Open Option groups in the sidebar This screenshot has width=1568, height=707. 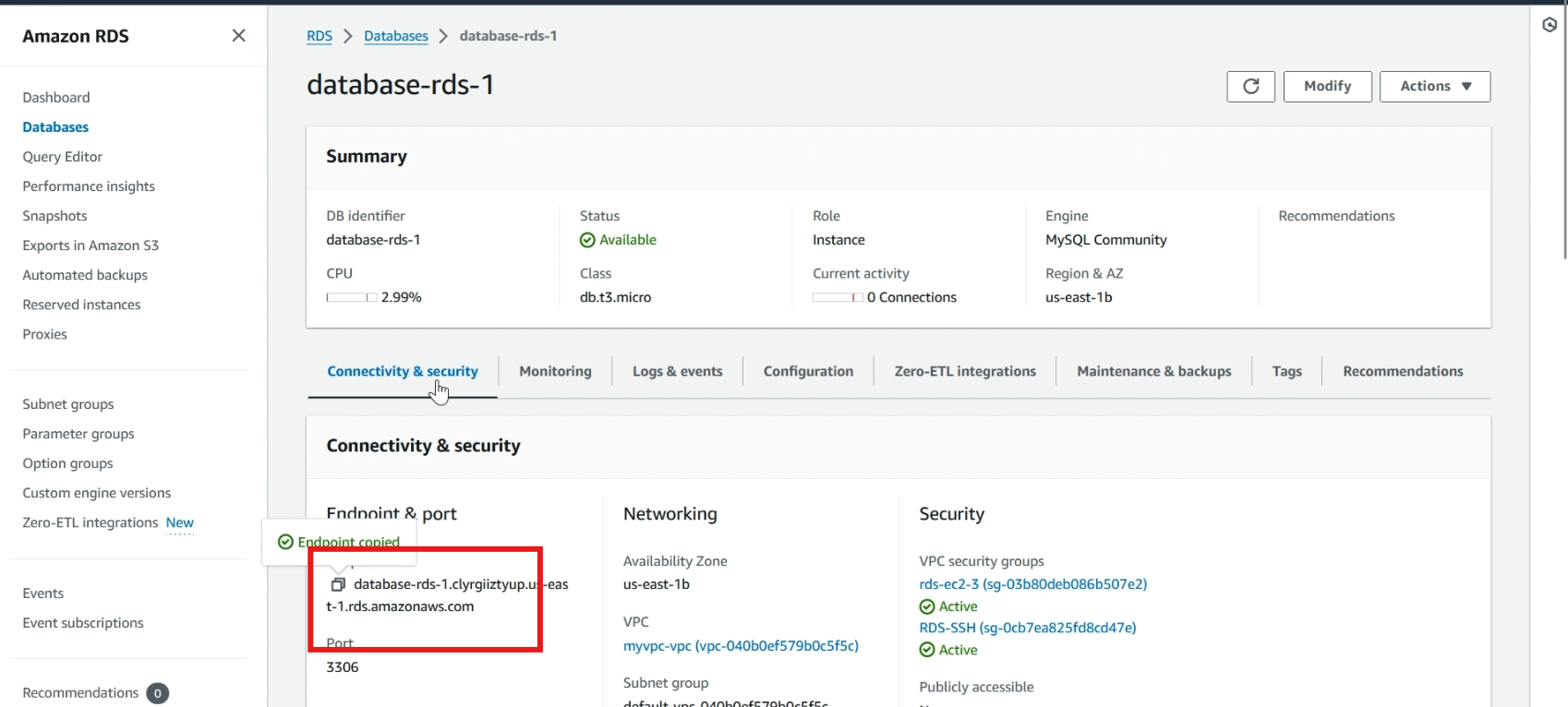67,462
